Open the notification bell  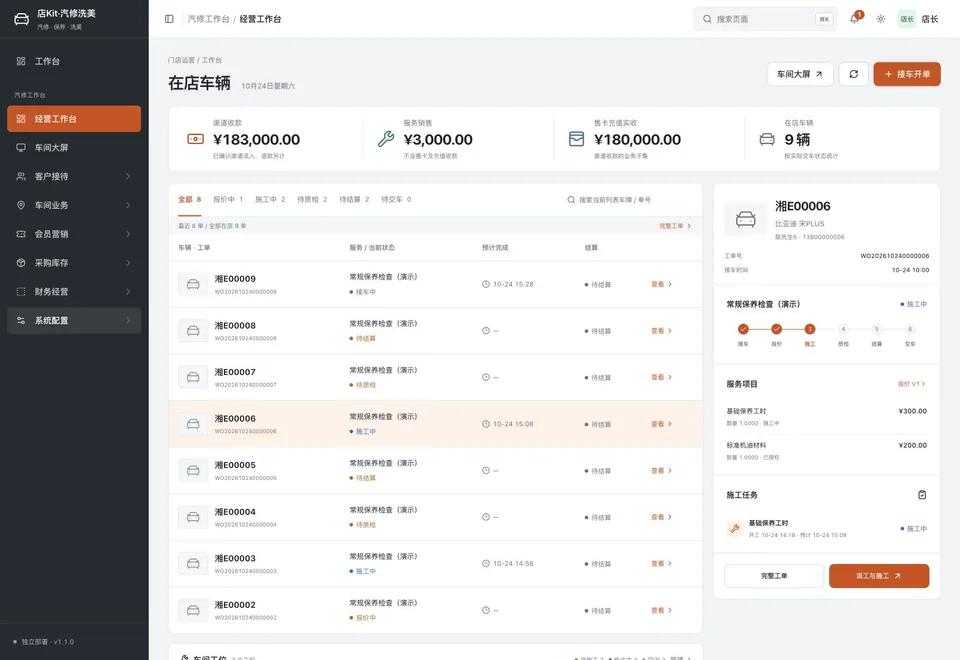[x=854, y=19]
